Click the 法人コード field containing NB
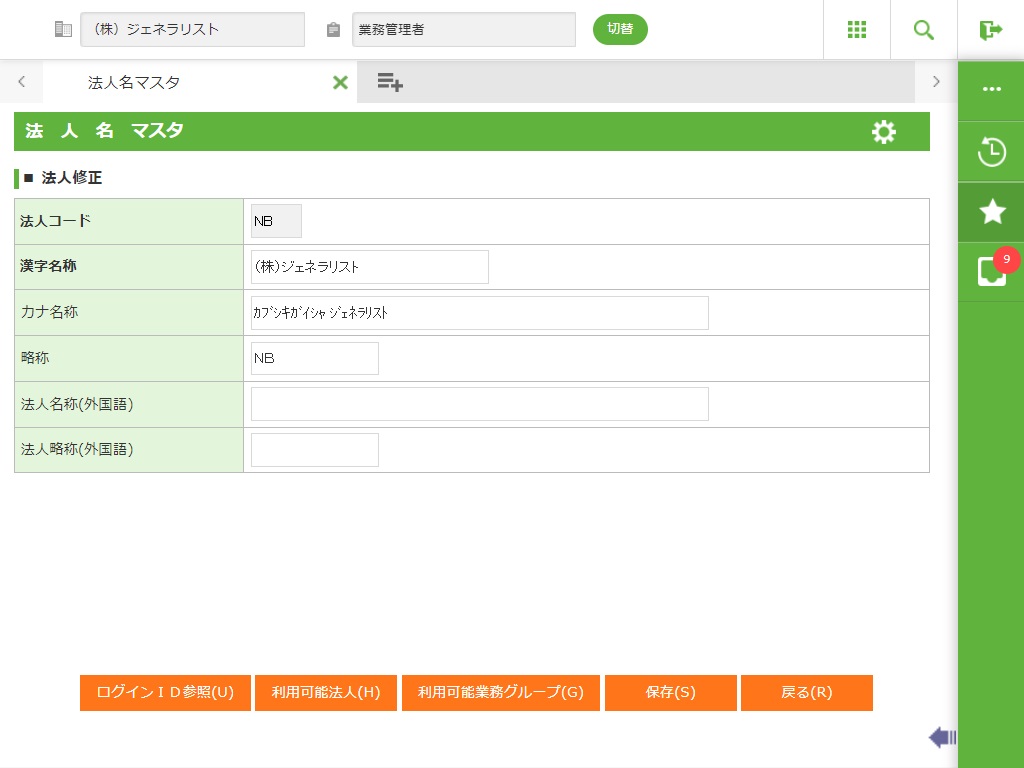 [x=276, y=221]
